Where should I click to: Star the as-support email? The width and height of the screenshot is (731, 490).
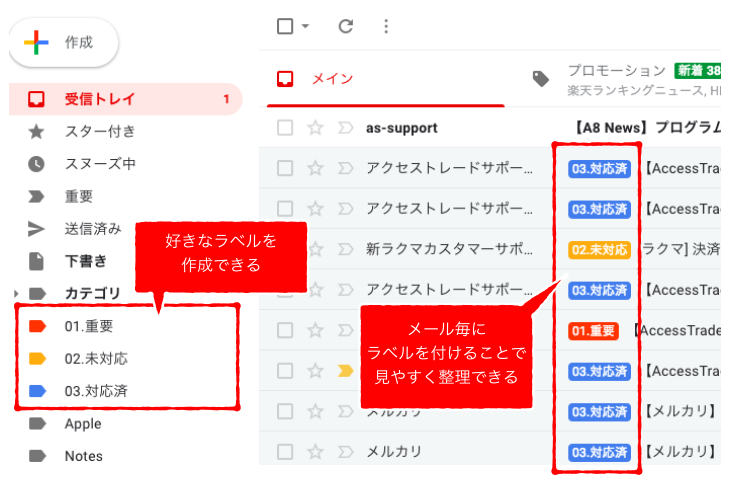316,128
